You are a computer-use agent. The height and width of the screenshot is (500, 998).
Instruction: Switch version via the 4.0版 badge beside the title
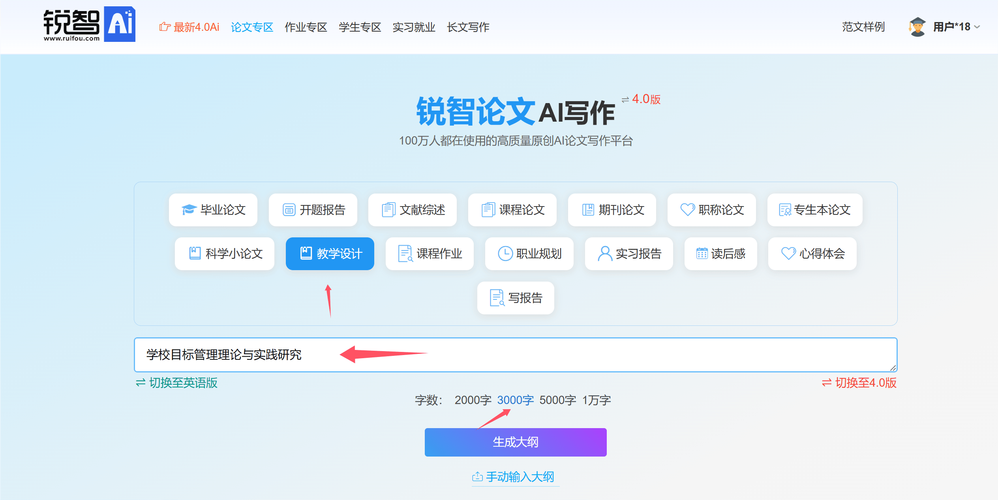click(x=641, y=99)
